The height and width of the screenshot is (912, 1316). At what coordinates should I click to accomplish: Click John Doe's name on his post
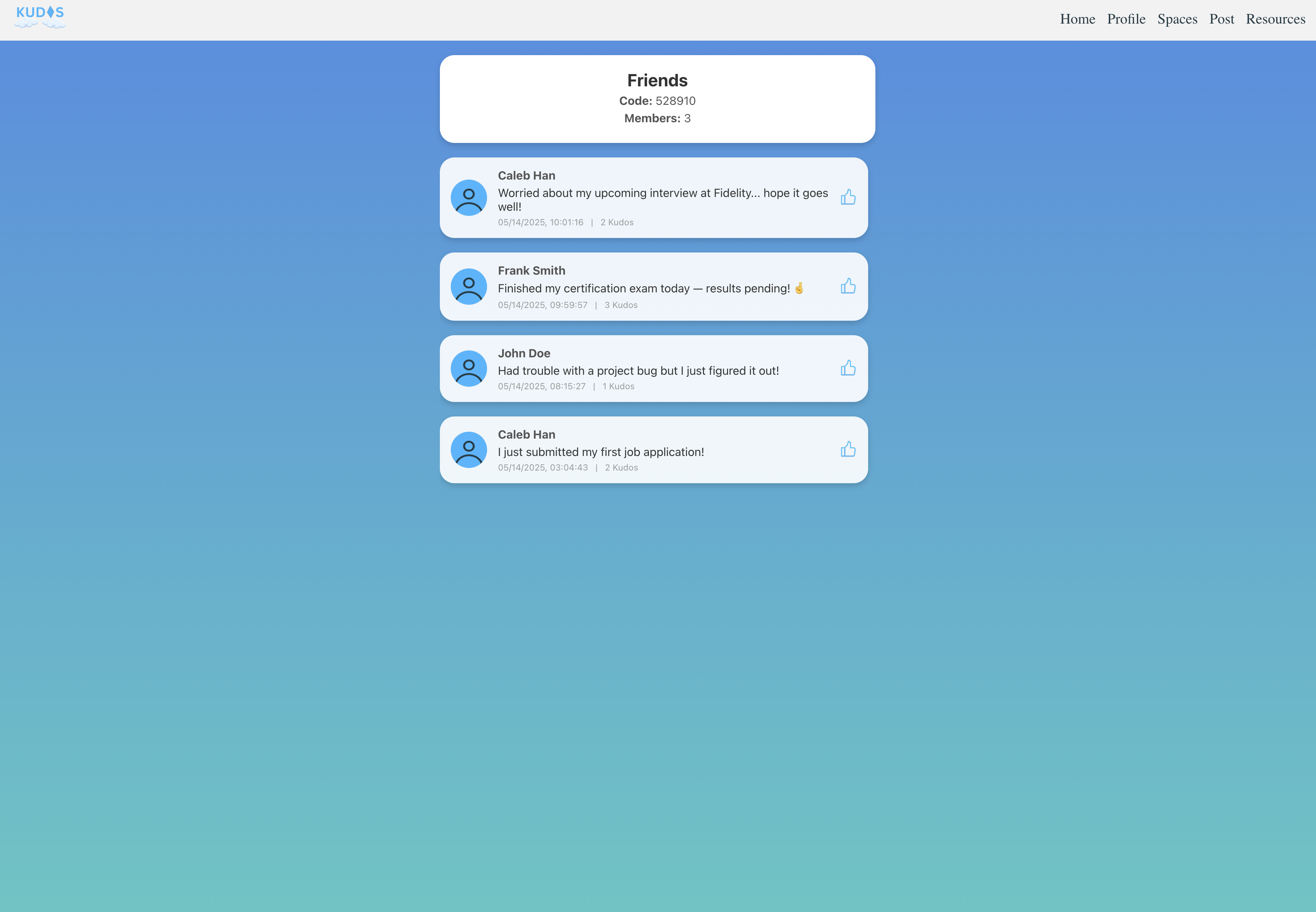click(524, 354)
